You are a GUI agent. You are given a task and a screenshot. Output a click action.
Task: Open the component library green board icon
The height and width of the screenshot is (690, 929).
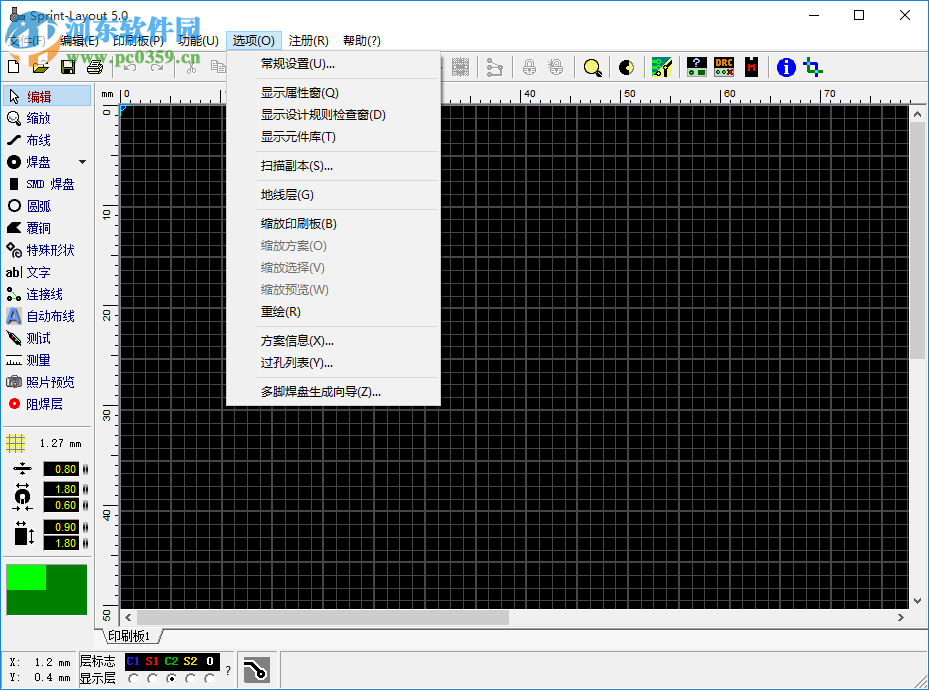pyautogui.click(x=662, y=68)
